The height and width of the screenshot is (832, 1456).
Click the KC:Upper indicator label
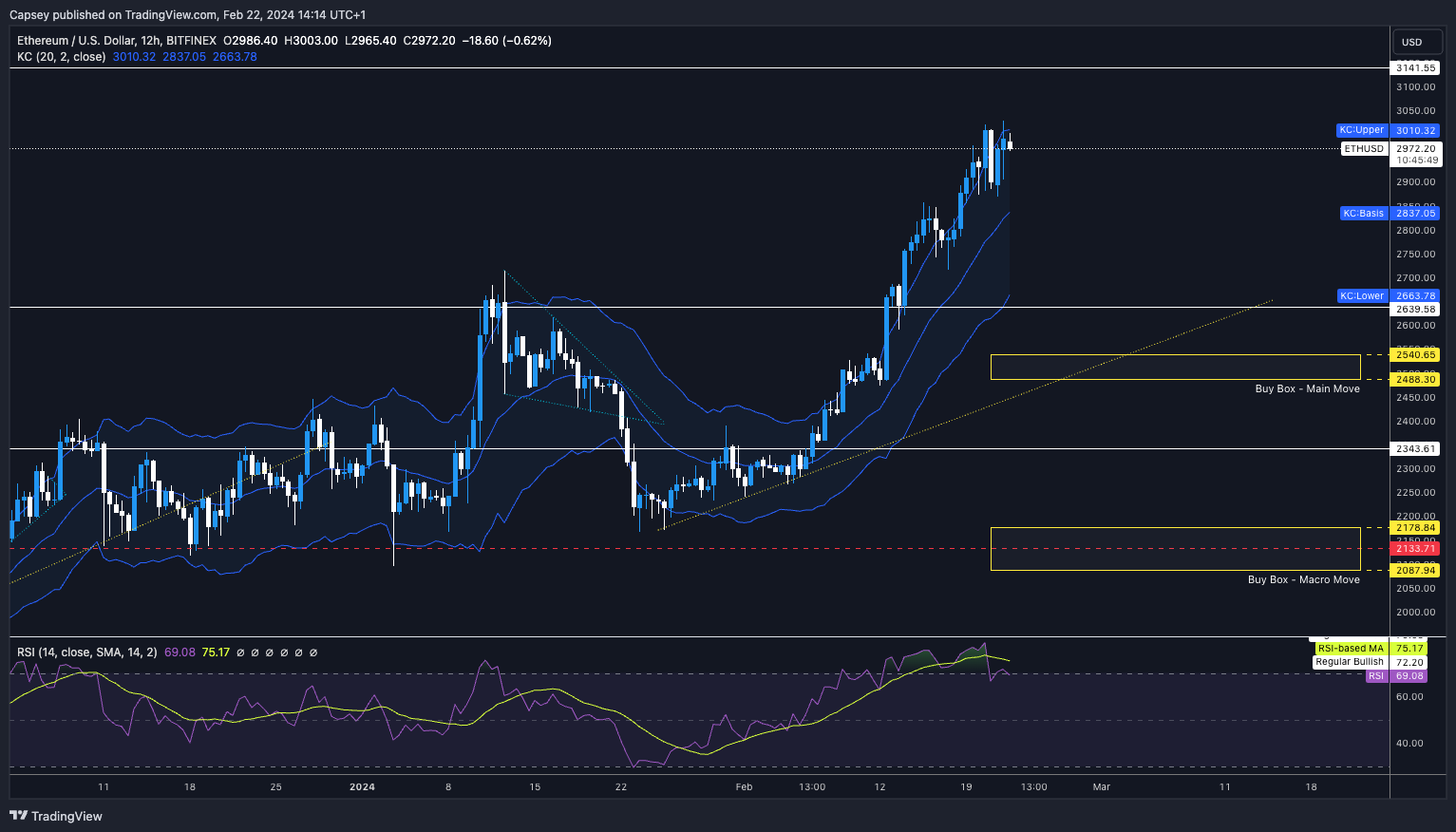coord(1362,130)
